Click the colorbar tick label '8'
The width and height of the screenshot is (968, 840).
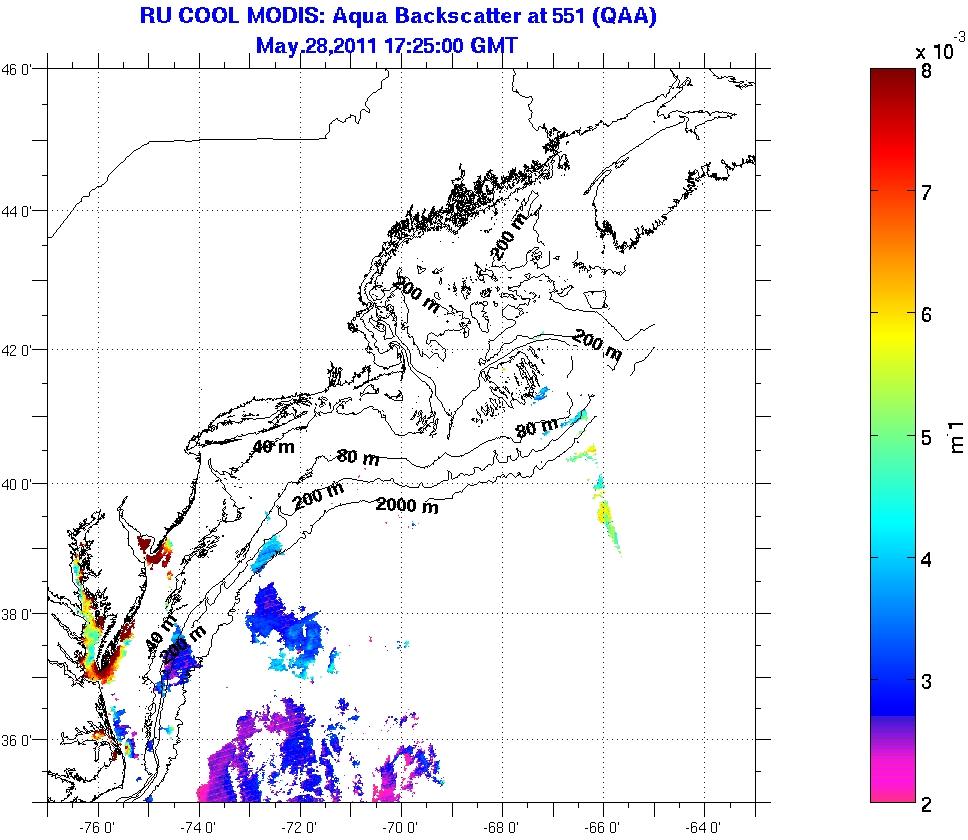(925, 71)
